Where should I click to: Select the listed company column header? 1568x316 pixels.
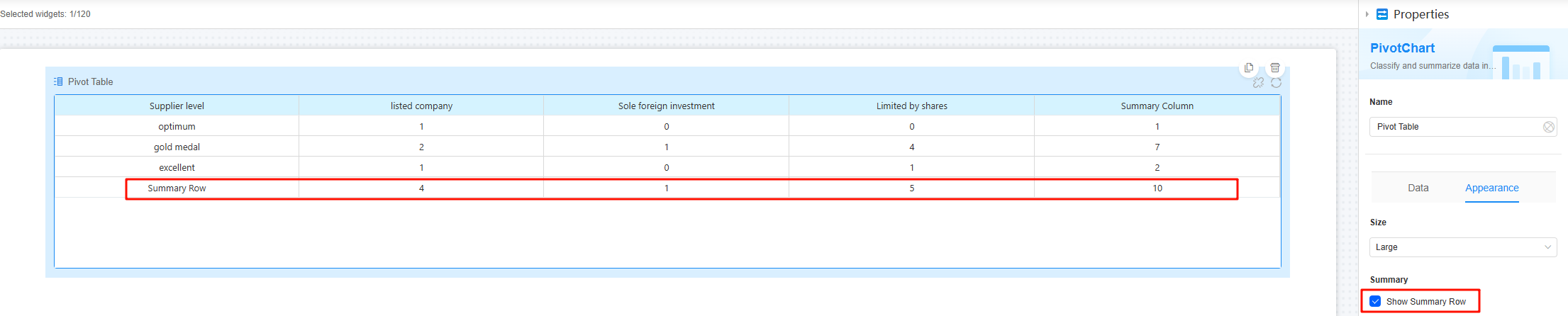pos(421,106)
